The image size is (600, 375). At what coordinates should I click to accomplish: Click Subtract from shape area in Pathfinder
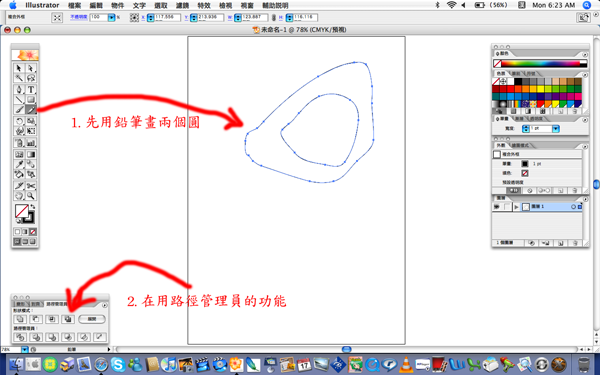[36, 319]
